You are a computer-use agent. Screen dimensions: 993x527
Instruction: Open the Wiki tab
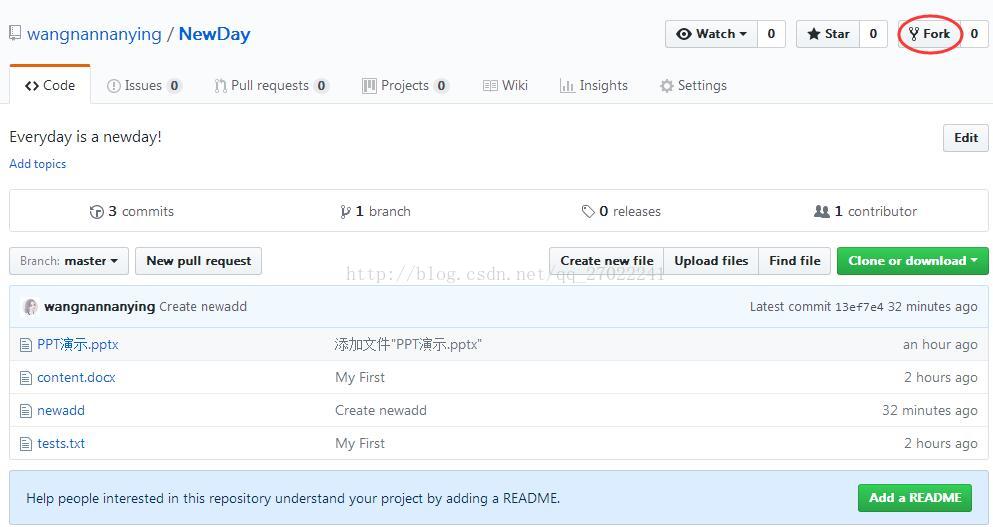click(x=505, y=86)
